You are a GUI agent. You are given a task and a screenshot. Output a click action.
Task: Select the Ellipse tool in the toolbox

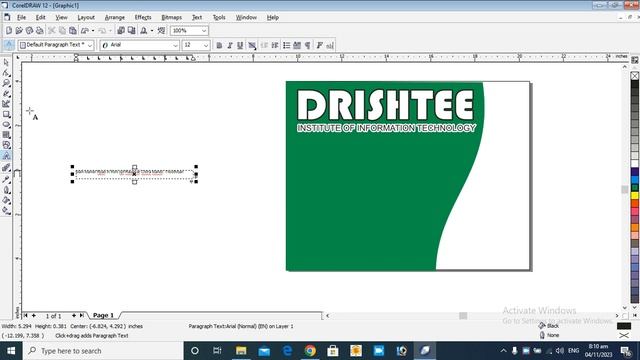click(x=6, y=124)
